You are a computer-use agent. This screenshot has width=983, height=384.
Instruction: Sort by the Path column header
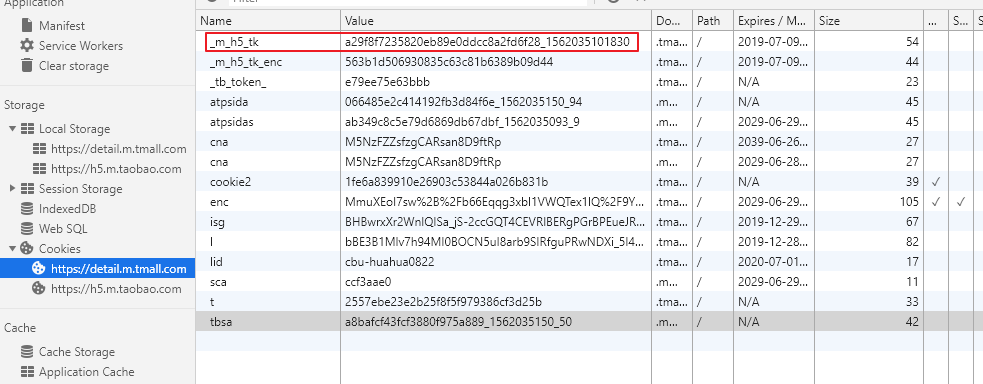pos(713,21)
